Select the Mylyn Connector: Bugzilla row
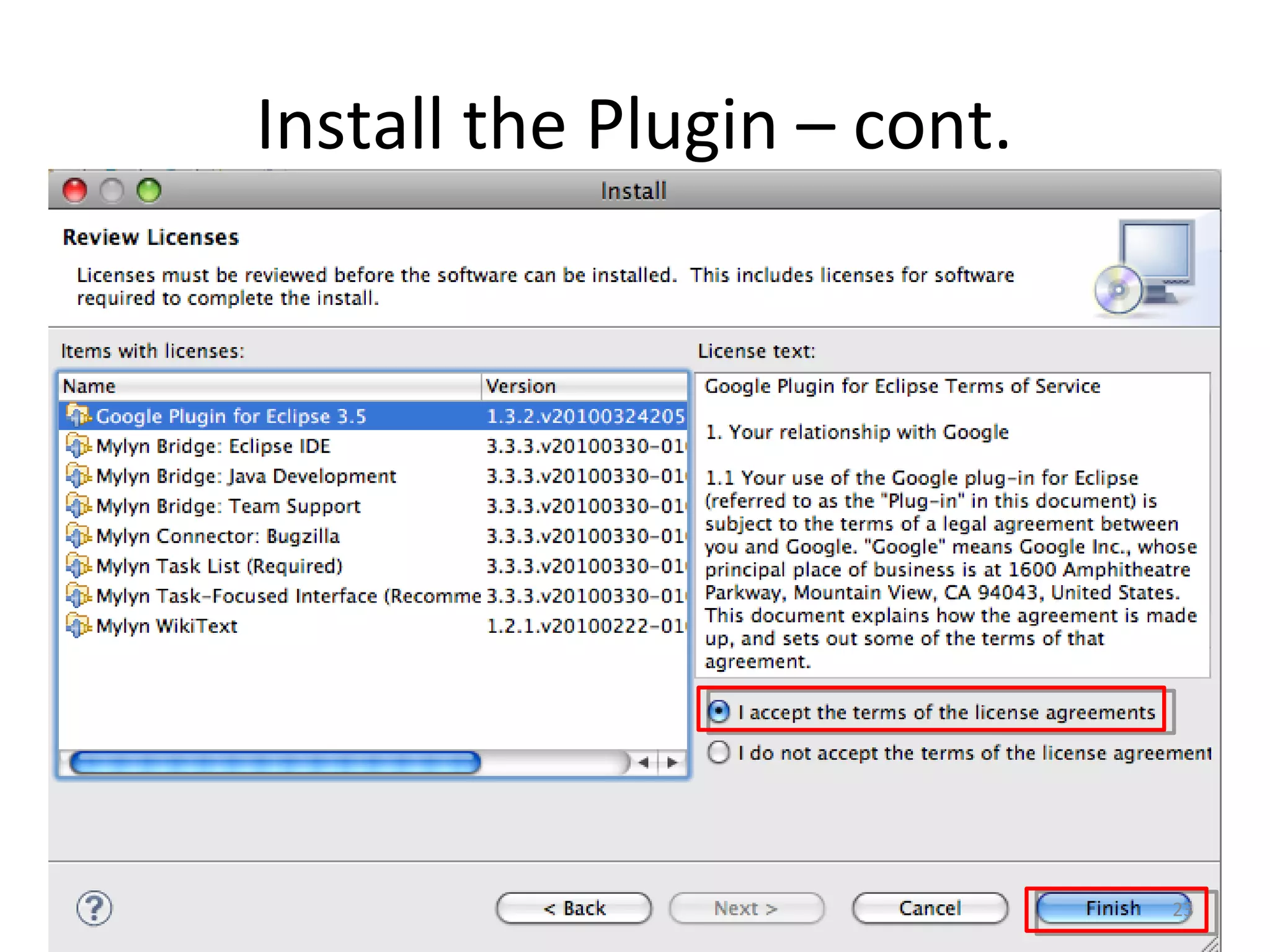Viewport: 1270px width, 952px height. point(373,535)
